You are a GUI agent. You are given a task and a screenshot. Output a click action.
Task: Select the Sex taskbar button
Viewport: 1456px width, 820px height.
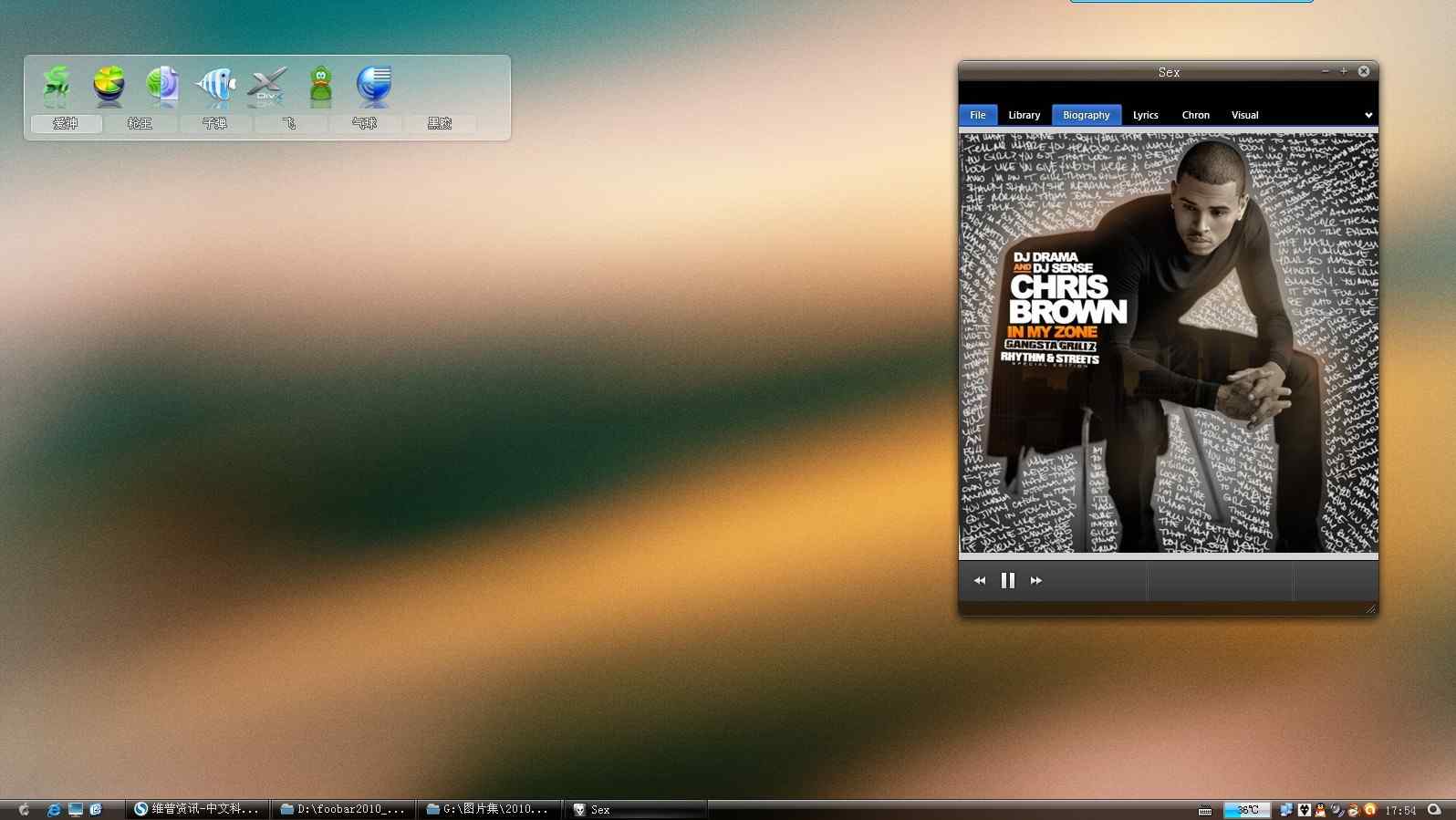tap(635, 809)
